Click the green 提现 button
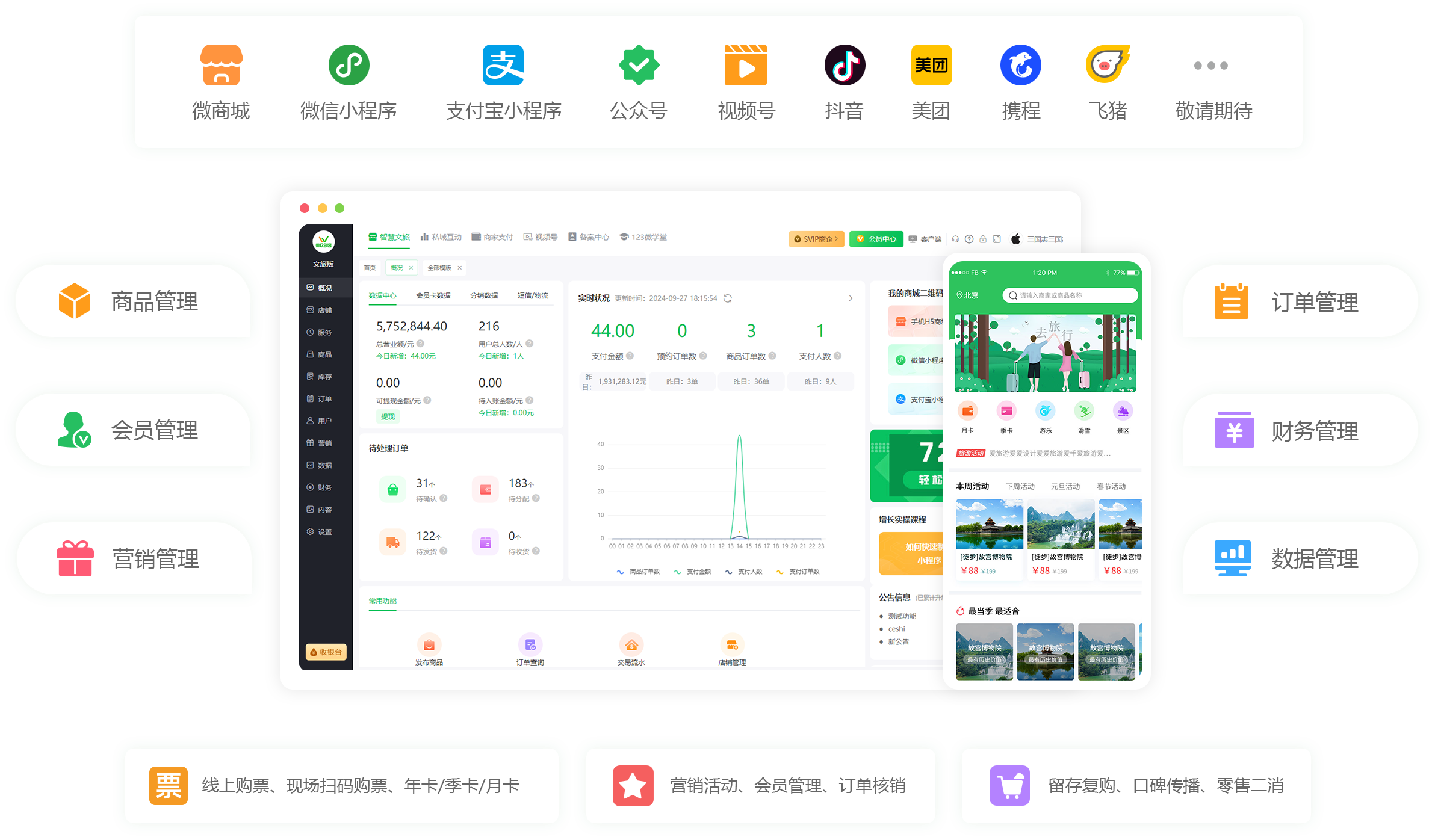Screen dimensions: 1435x840 pos(388,416)
